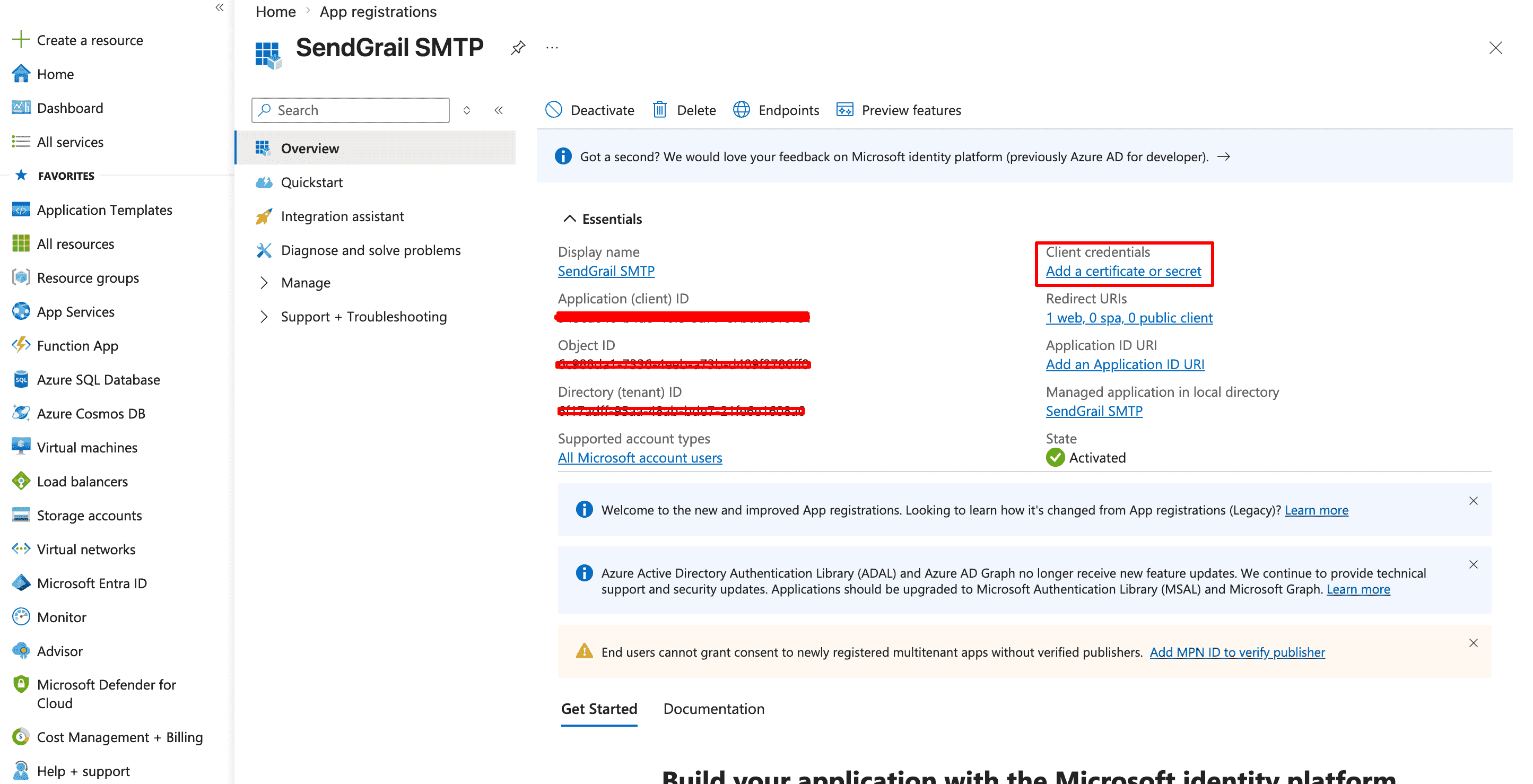Pin the SendGrail SMTP blade
Screen dimensions: 1533x784
518,48
